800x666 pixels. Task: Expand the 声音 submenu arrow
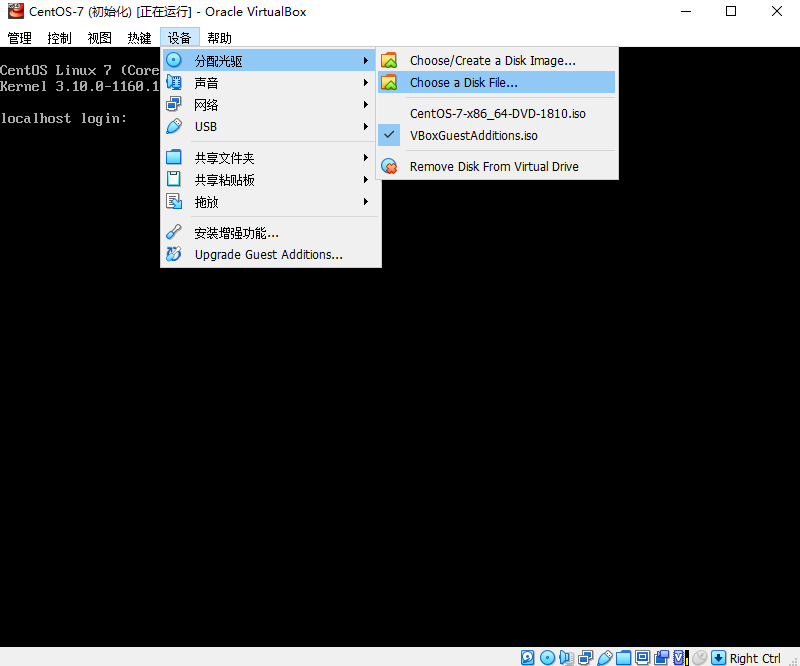pyautogui.click(x=366, y=82)
